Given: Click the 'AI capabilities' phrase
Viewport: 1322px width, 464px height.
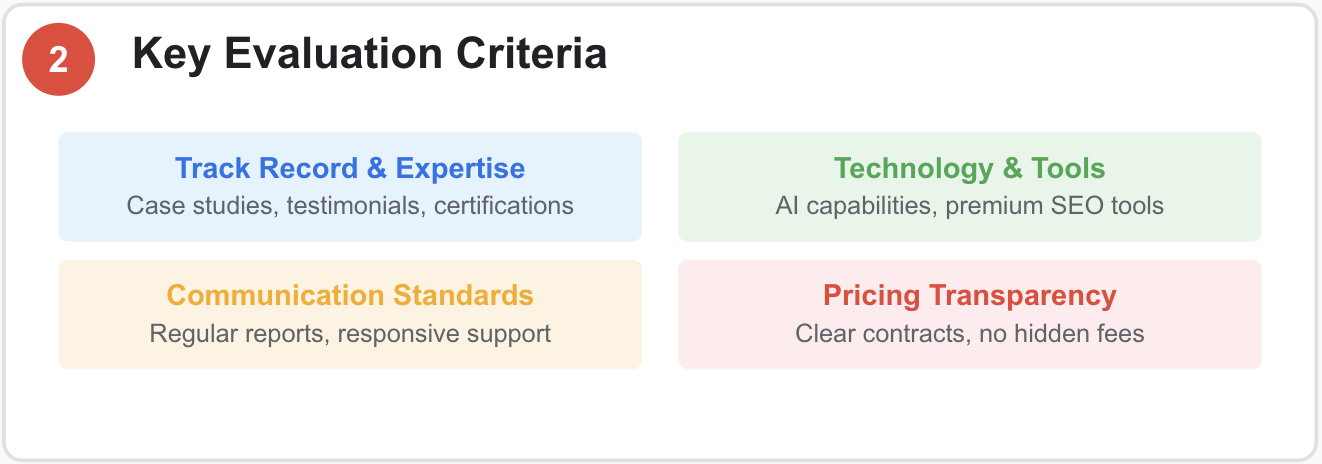Looking at the screenshot, I should (x=850, y=207).
